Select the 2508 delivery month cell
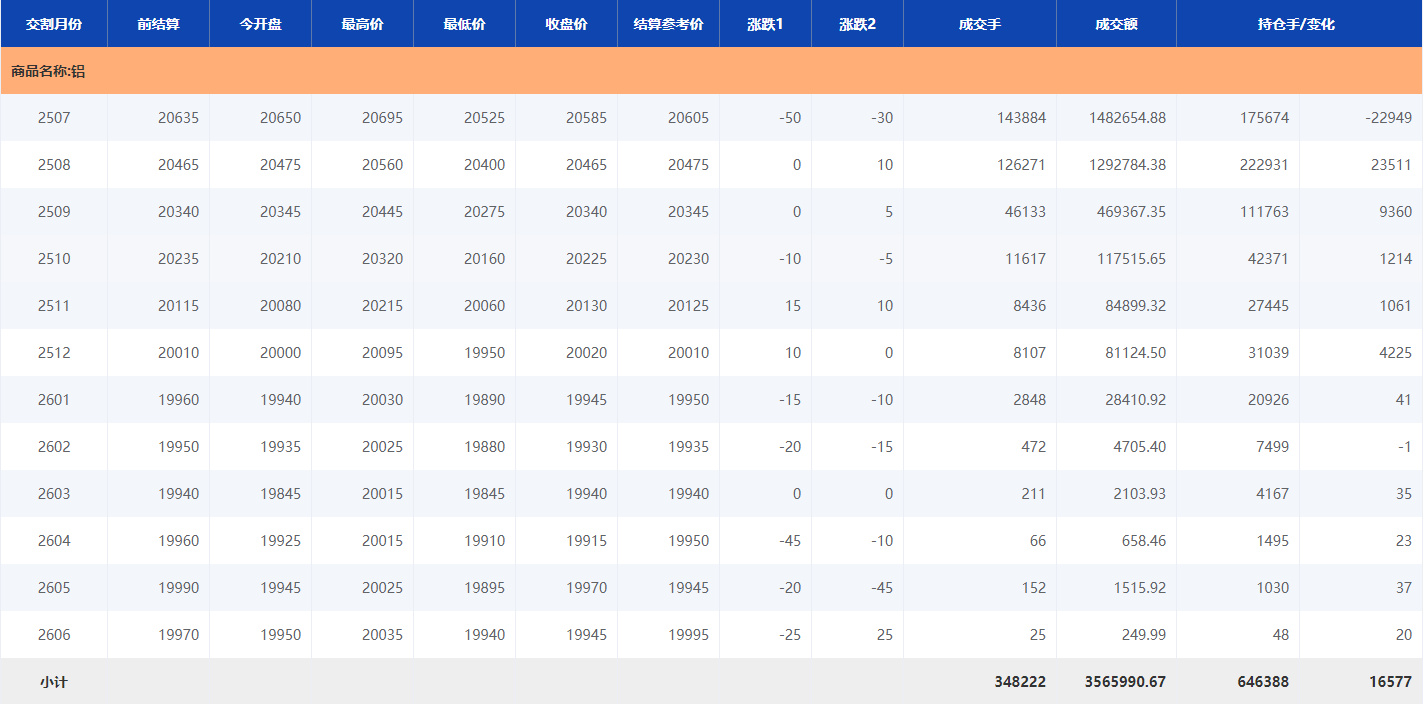Viewport: 1423px width, 704px height. [54, 165]
